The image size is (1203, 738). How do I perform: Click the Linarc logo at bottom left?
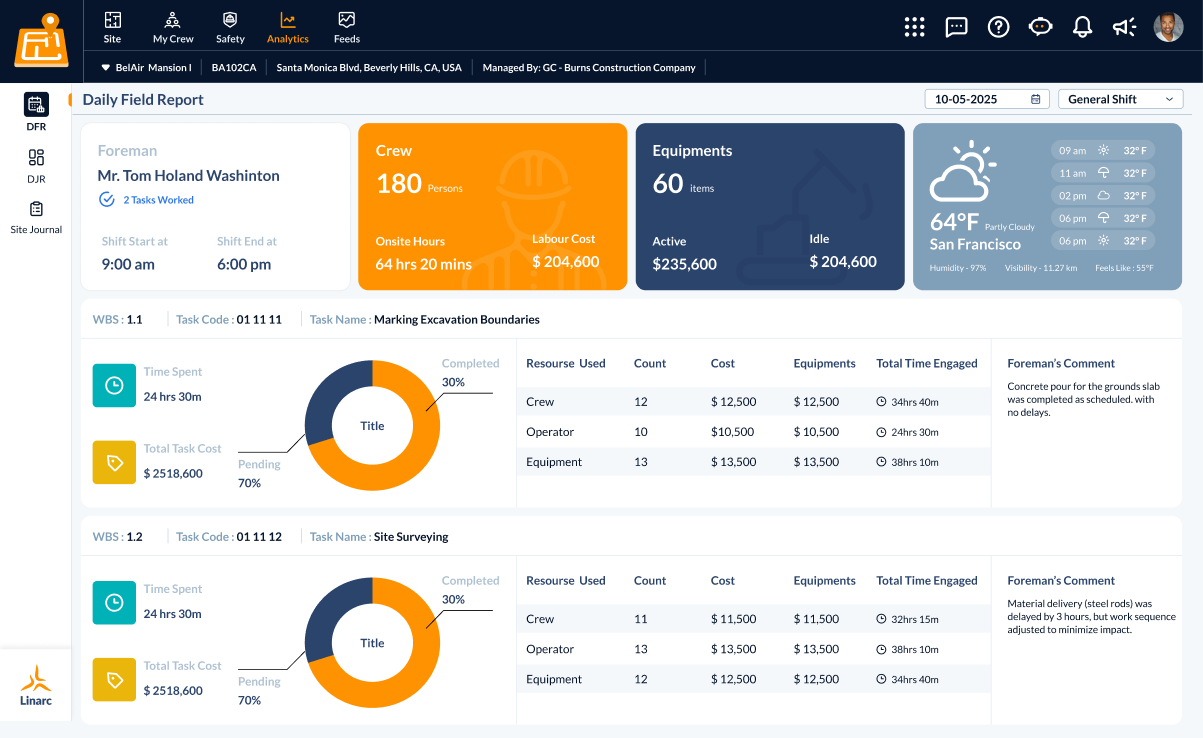[36, 685]
